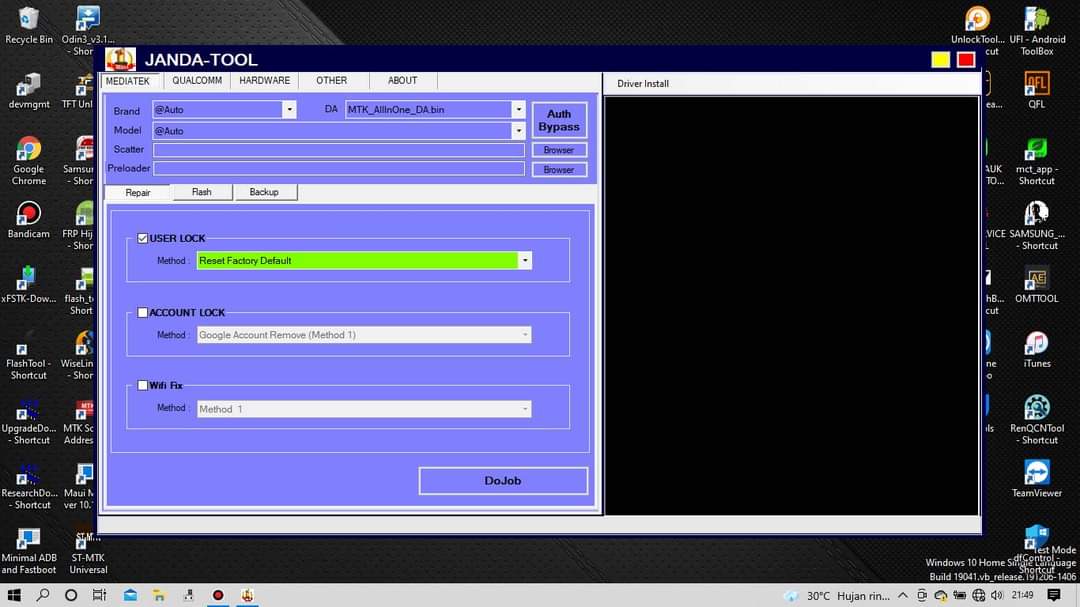Click Browser button for Preloader
Viewport: 1080px width, 607px height.
(x=559, y=169)
